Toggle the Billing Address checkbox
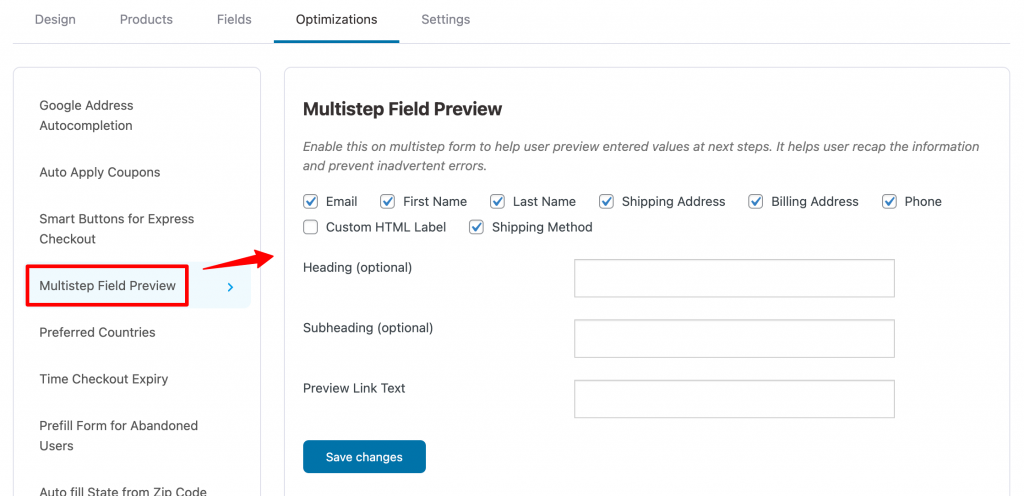Image resolution: width=1024 pixels, height=496 pixels. tap(756, 202)
